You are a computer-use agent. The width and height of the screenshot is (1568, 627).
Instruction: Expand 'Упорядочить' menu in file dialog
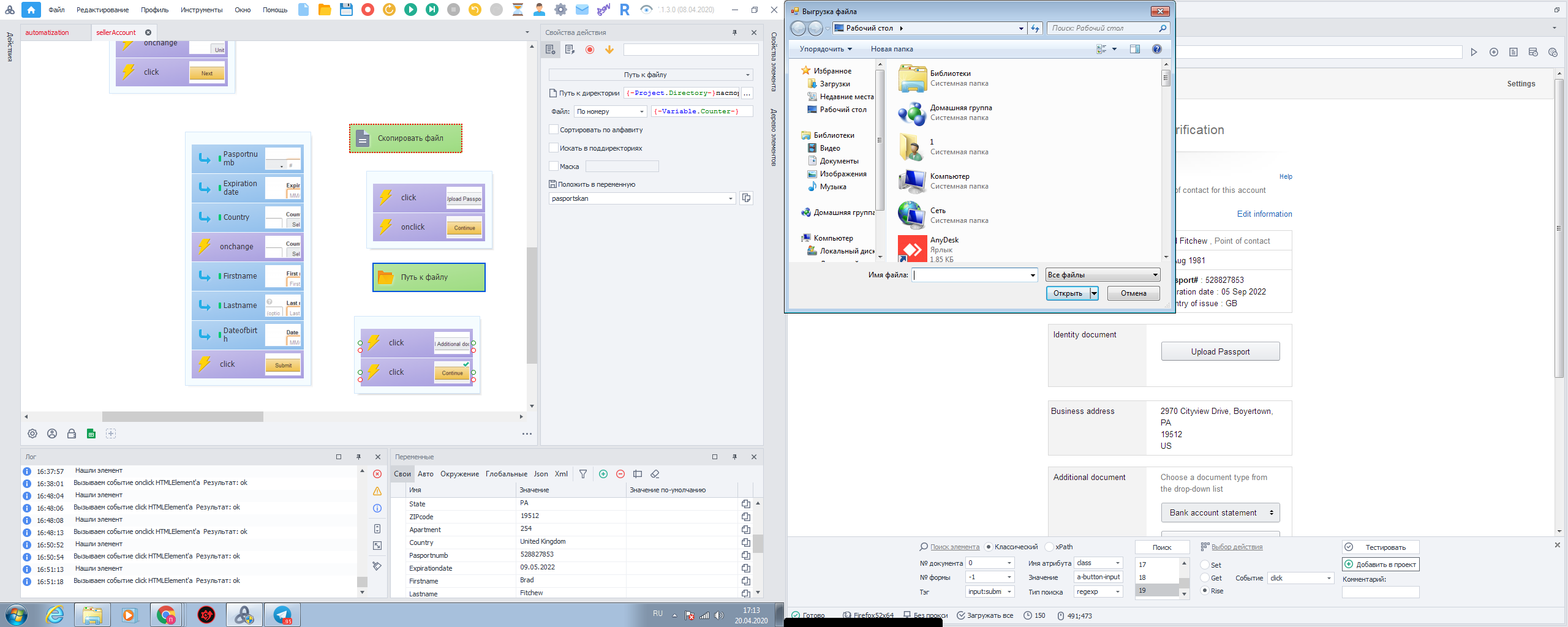(826, 49)
